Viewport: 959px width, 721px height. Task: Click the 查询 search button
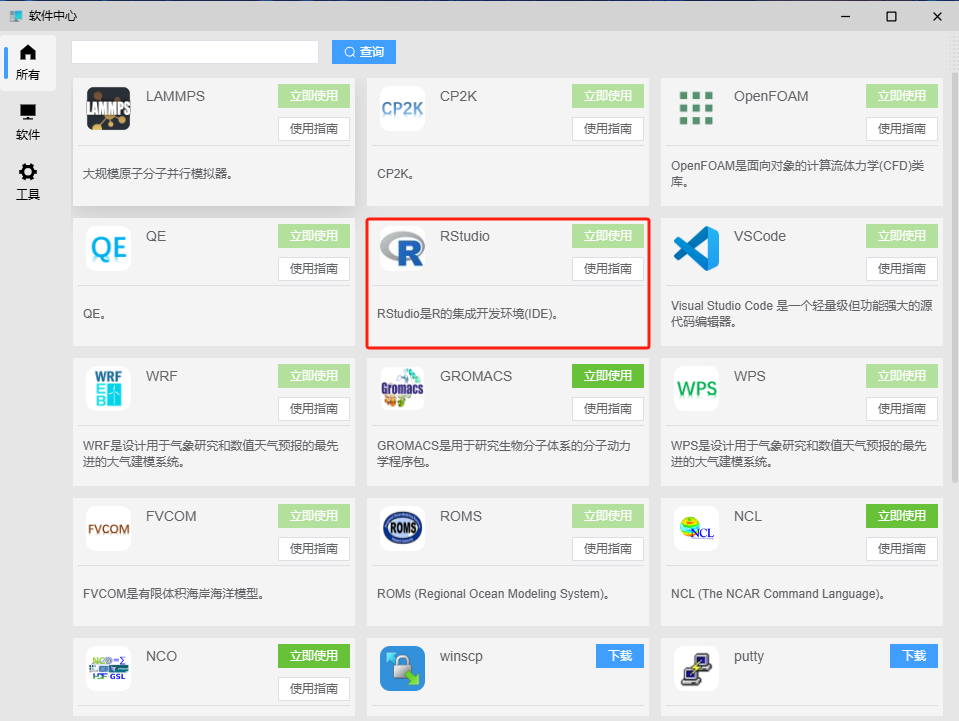(x=364, y=52)
